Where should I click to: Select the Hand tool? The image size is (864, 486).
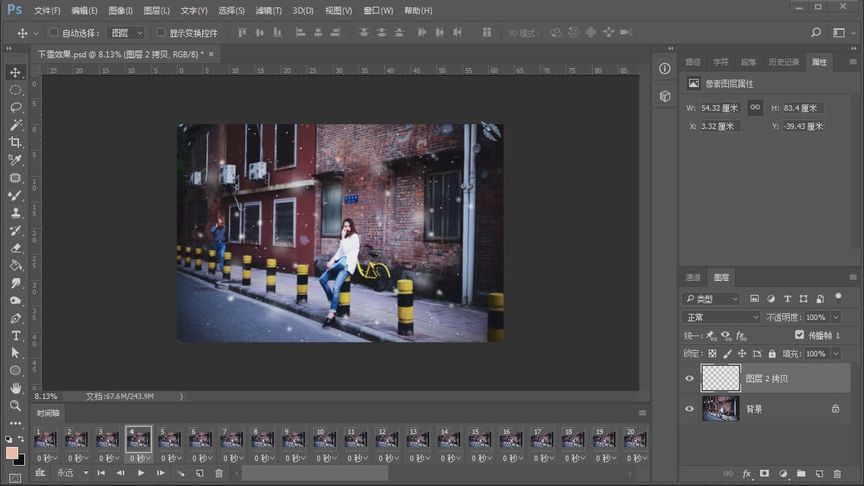pyautogui.click(x=15, y=387)
